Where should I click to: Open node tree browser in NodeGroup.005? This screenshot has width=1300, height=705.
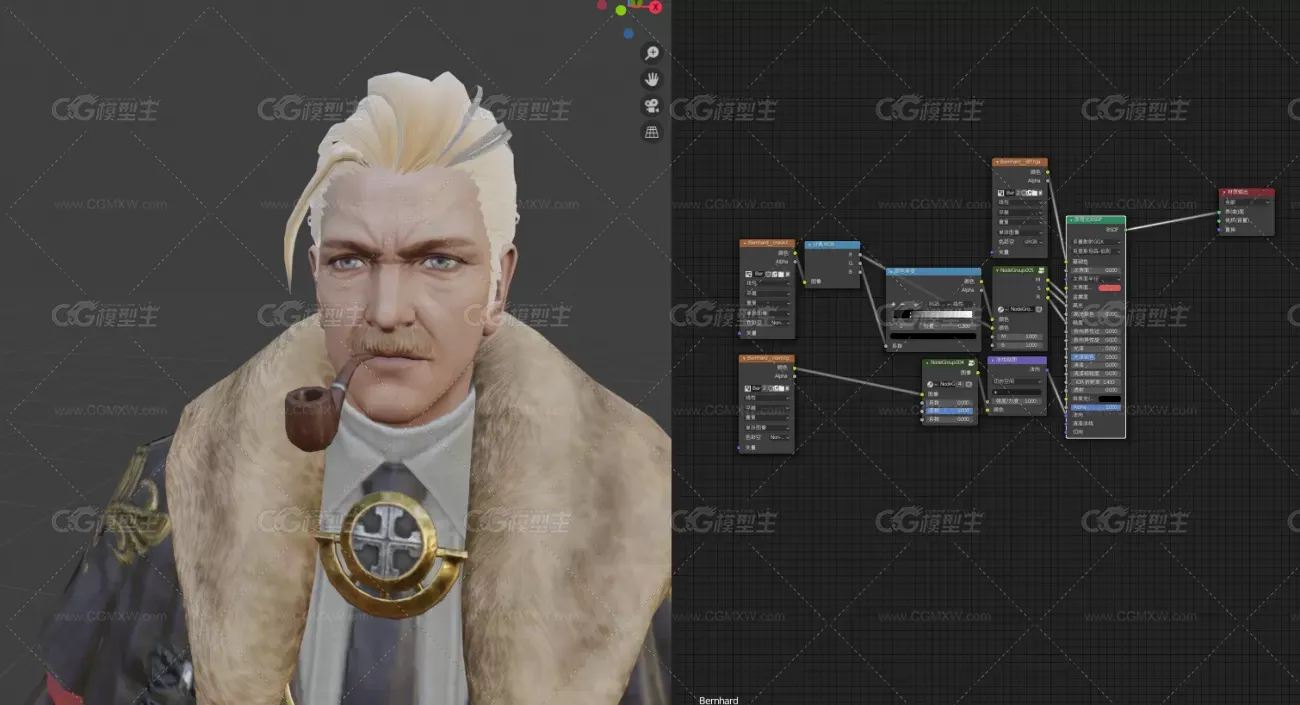click(1001, 310)
